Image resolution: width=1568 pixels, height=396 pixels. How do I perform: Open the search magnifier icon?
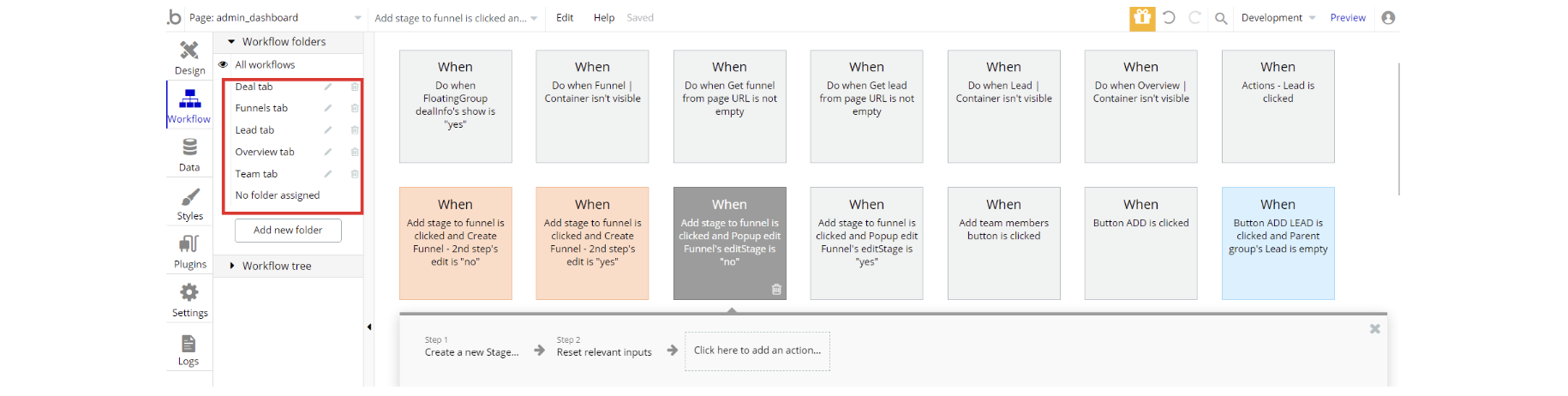(1221, 18)
